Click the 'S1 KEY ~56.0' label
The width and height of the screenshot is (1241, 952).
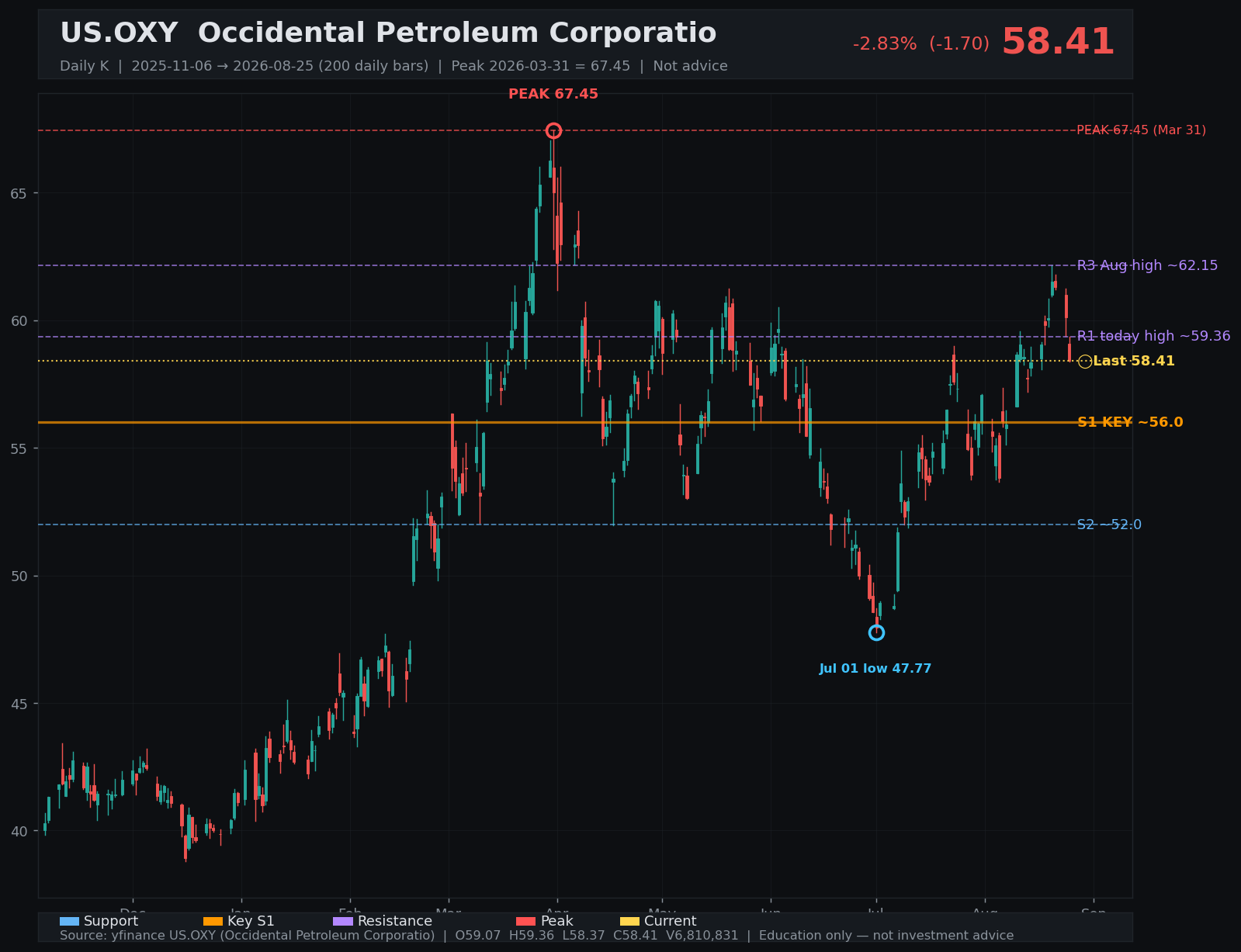(x=1130, y=422)
